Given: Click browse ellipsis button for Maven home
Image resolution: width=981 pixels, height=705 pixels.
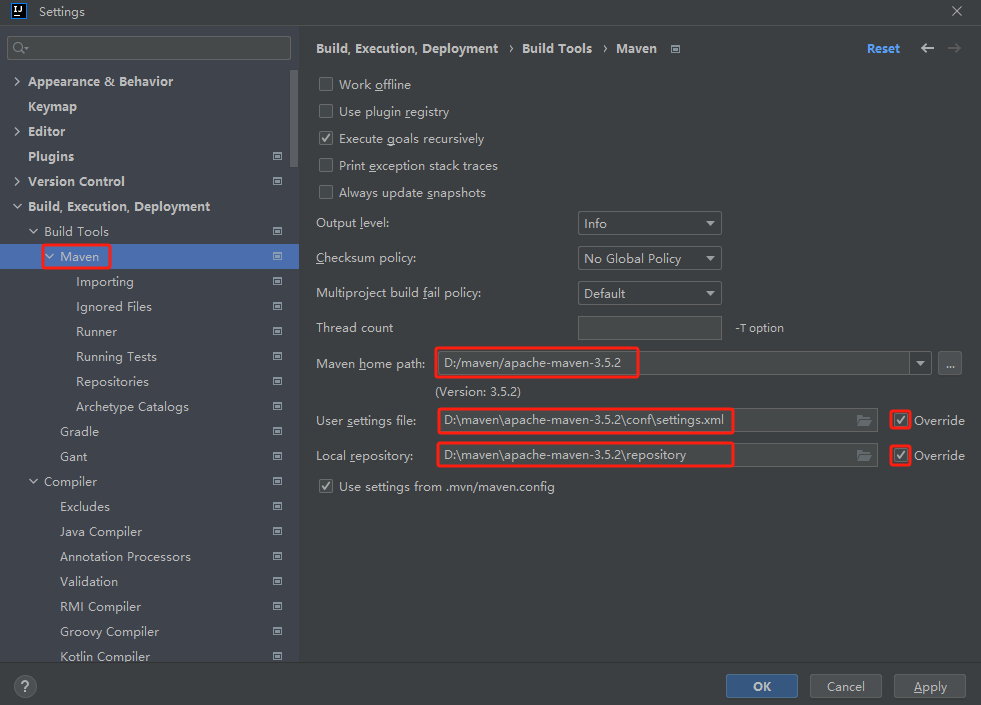Looking at the screenshot, I should tap(950, 363).
